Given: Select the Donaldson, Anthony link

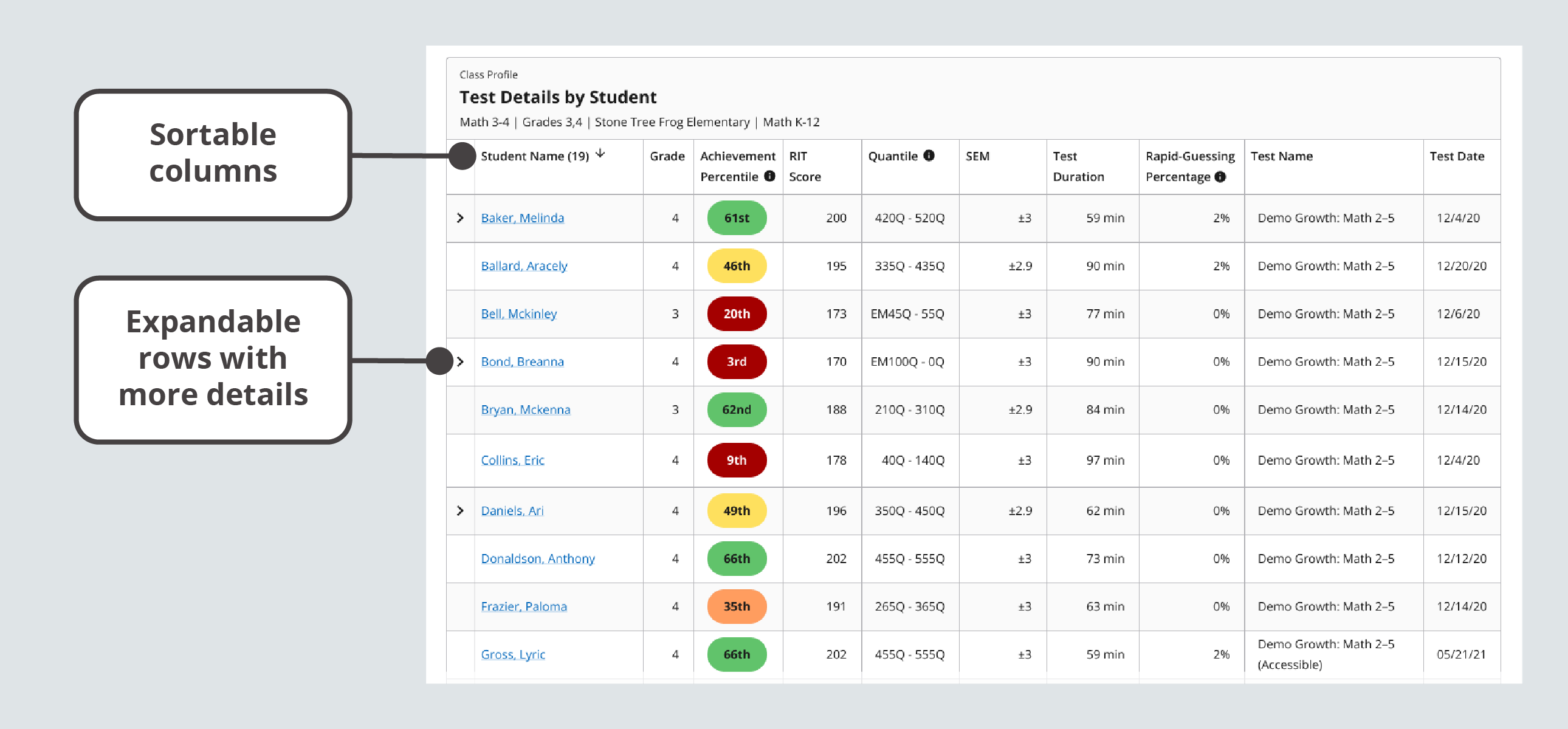Looking at the screenshot, I should [538, 559].
